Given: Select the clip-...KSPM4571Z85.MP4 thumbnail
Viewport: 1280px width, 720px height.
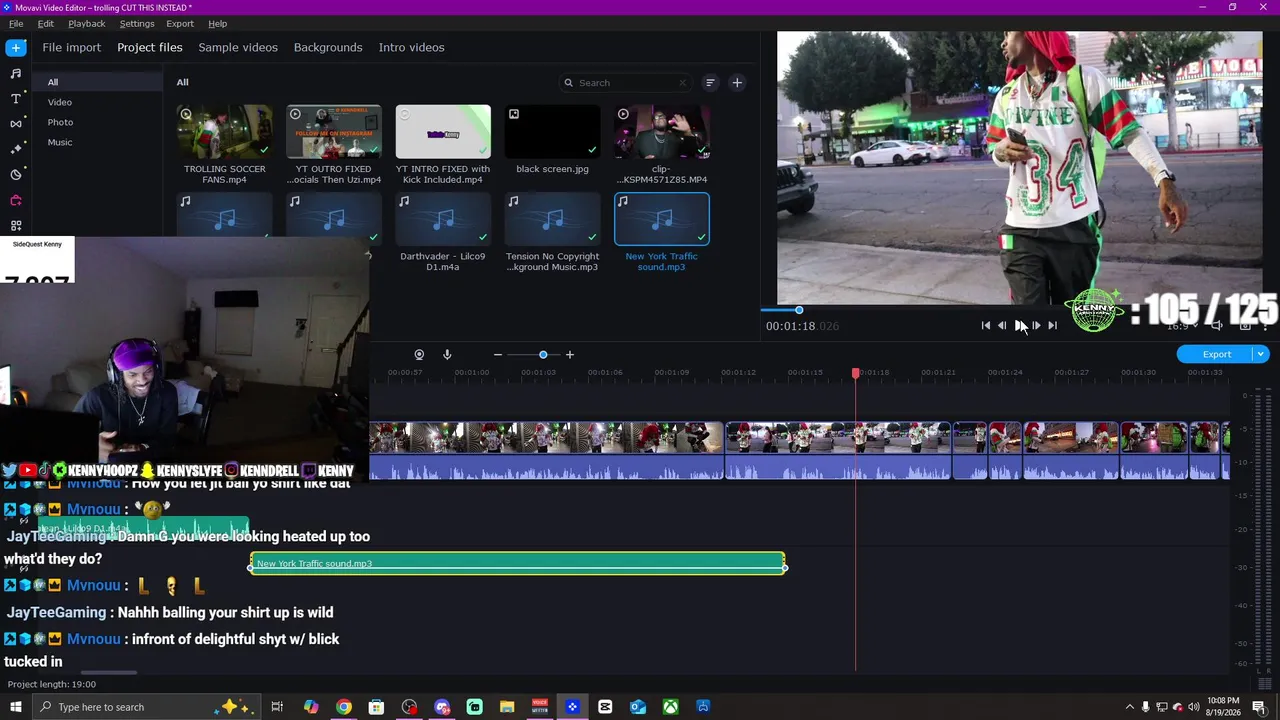Looking at the screenshot, I should click(x=662, y=132).
